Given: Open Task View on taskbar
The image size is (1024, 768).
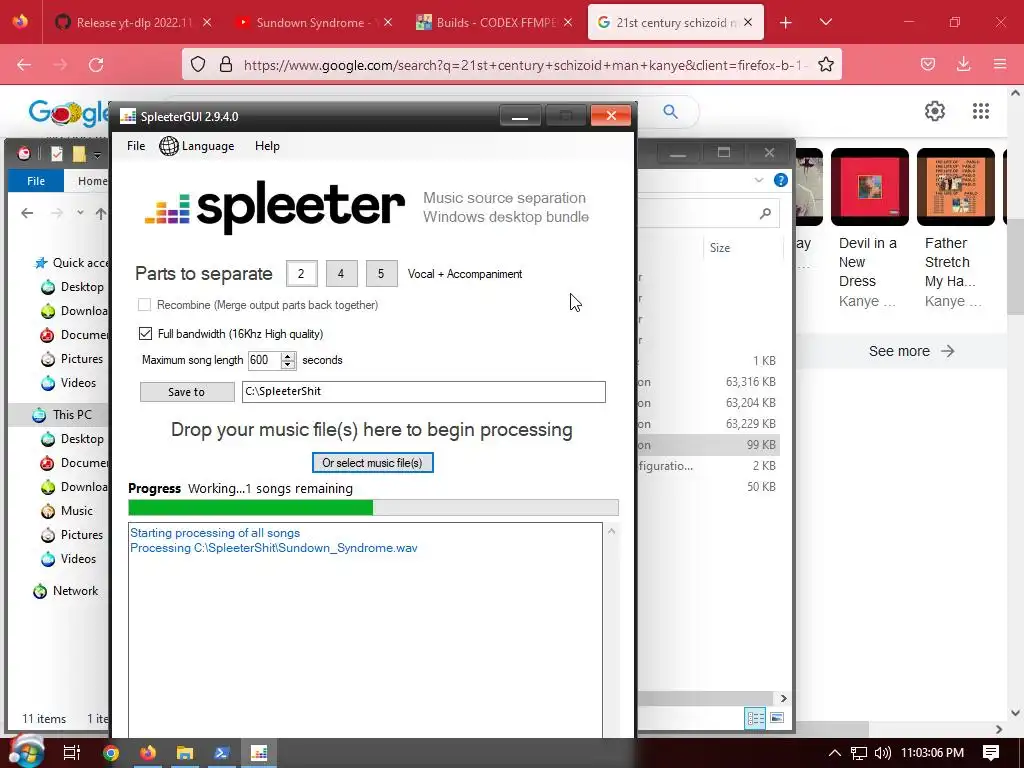Looking at the screenshot, I should pos(72,753).
